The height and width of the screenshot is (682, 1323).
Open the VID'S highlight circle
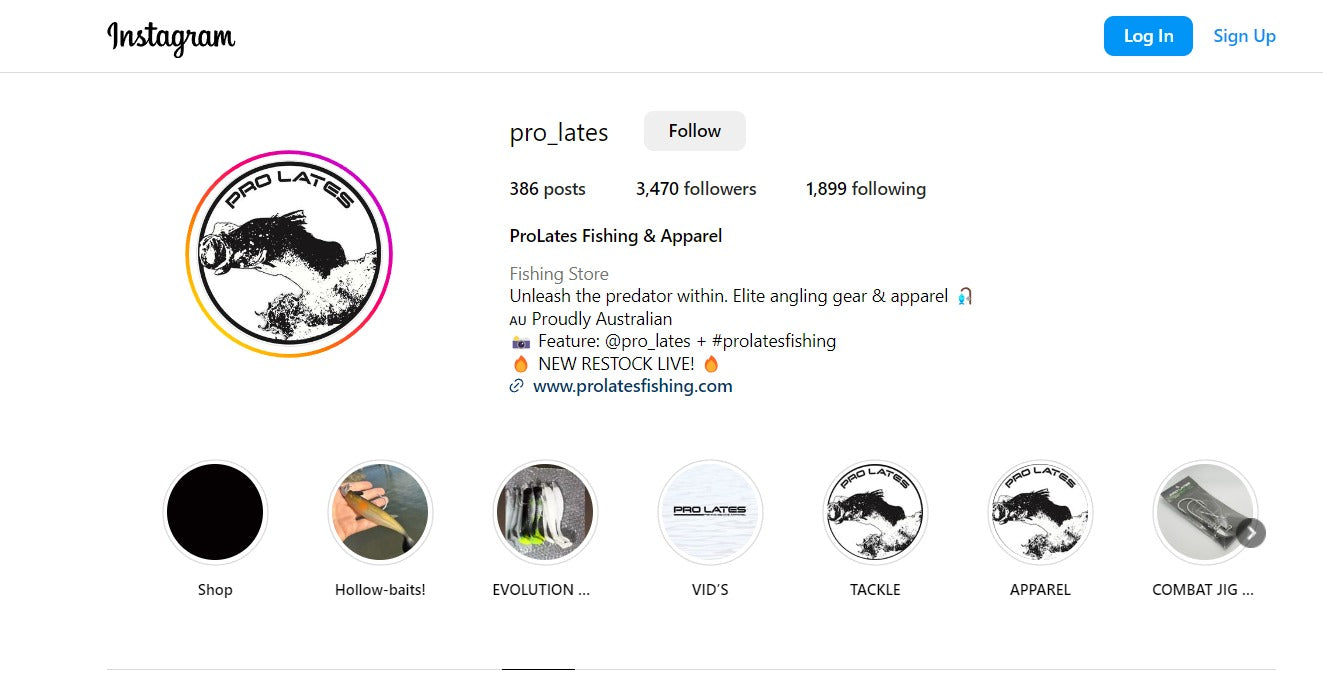coord(710,513)
